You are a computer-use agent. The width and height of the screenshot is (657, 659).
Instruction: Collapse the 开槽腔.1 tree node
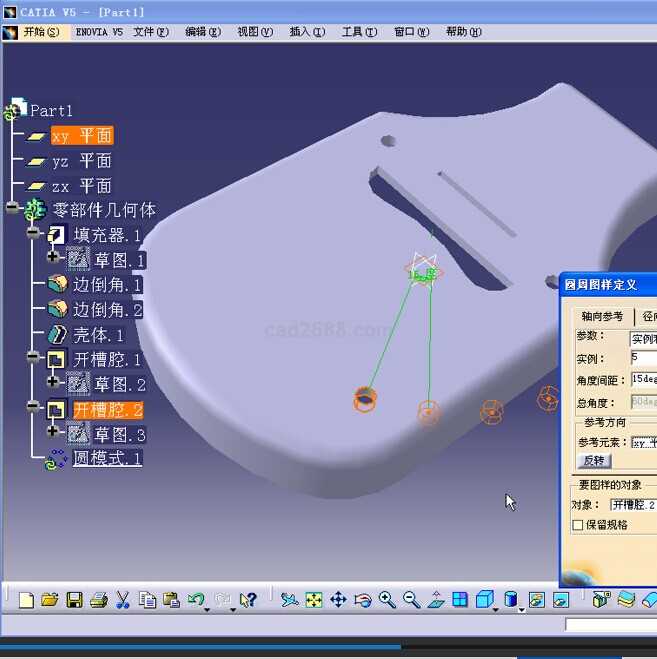pyautogui.click(x=33, y=357)
